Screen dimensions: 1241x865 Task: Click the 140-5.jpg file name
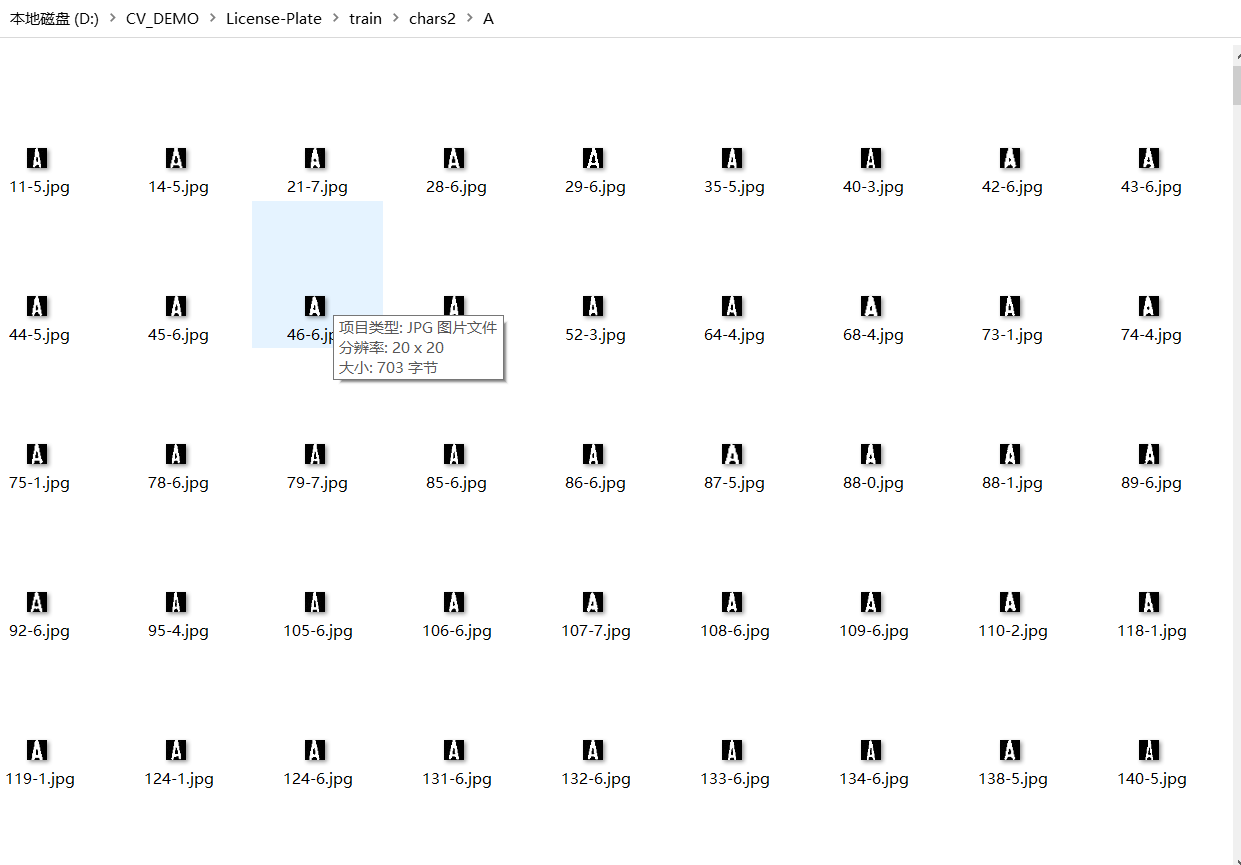(x=1152, y=779)
